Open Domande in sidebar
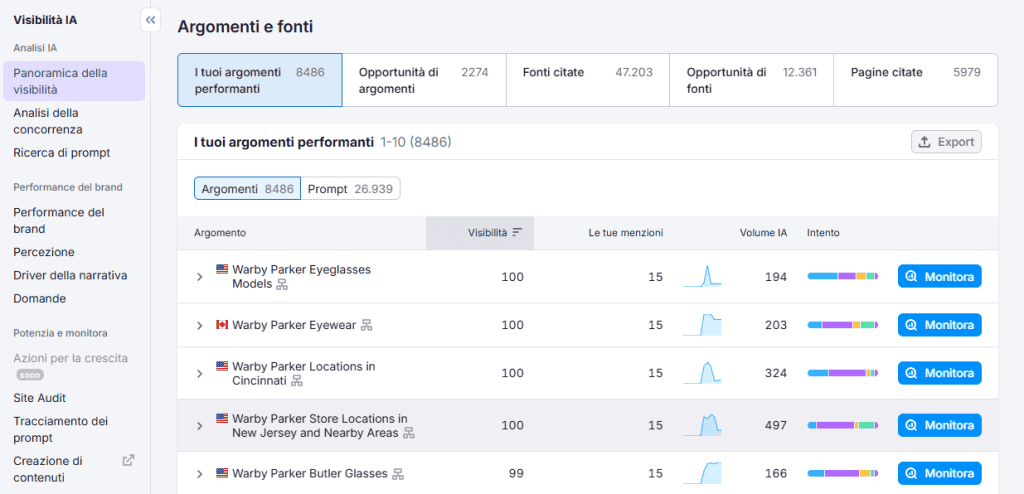Viewport: 1024px width, 494px height. pyautogui.click(x=39, y=299)
